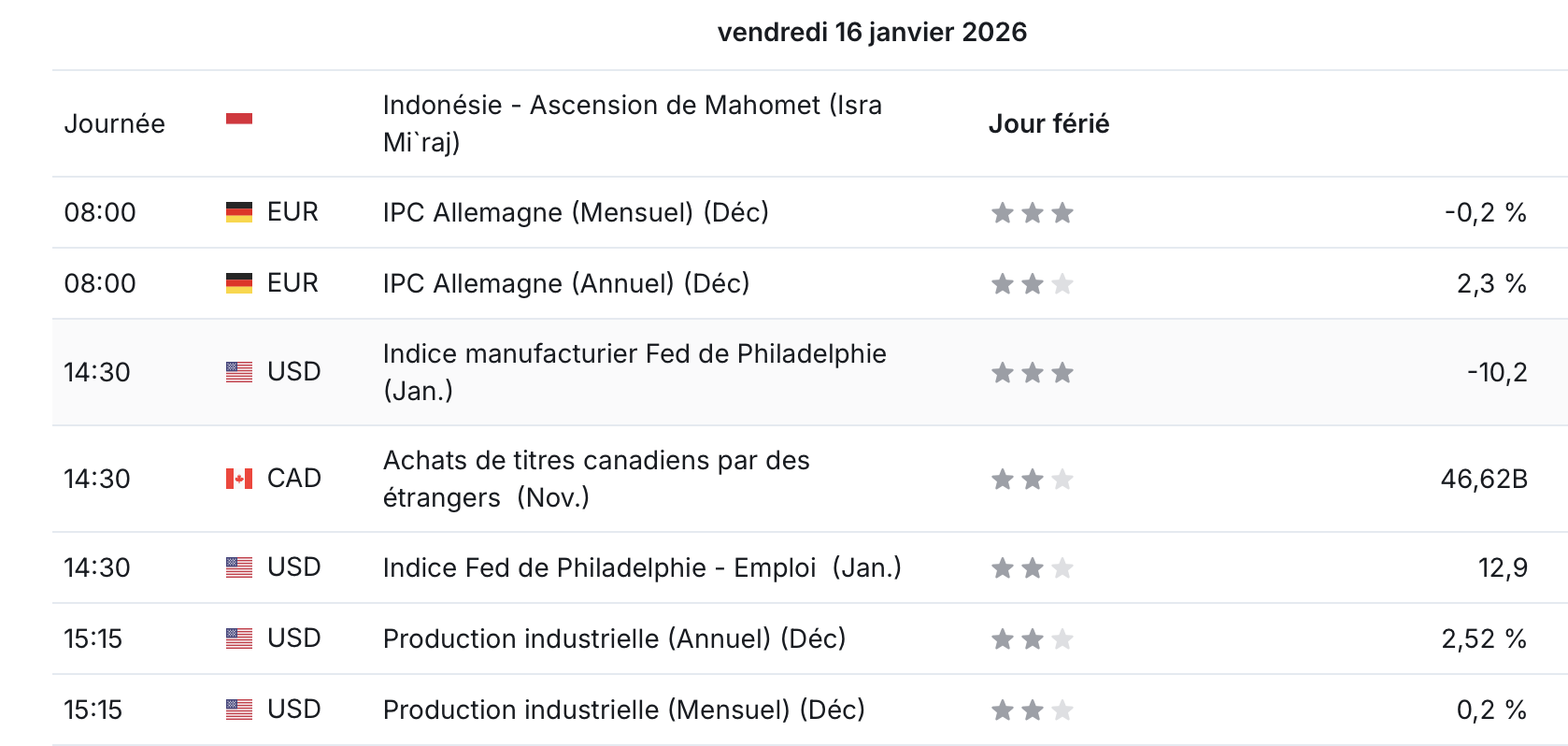
Task: Open the IPC Allemagne (Mensuel) (Déc) event
Action: pos(576,212)
